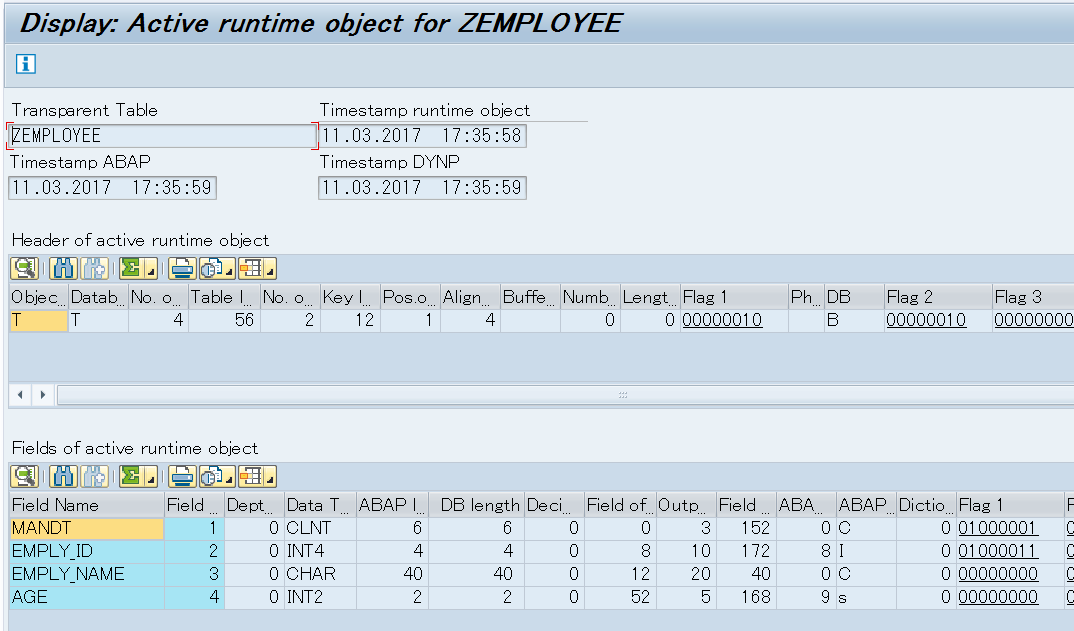The width and height of the screenshot is (1074, 631).
Task: Select the EMPLY_ID field name cell
Action: 87,551
